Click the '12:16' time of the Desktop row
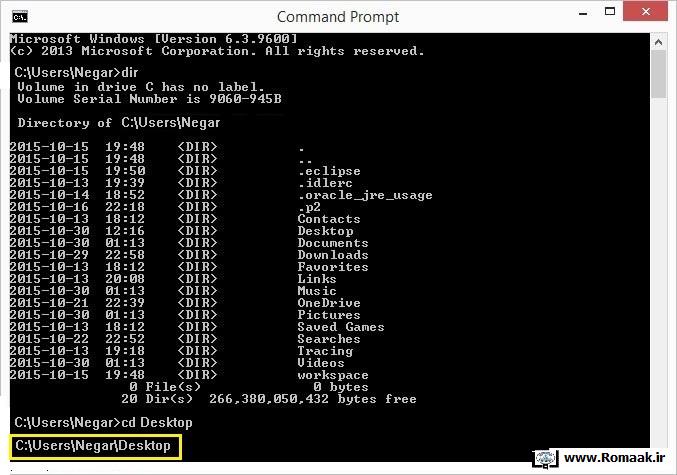The height and width of the screenshot is (475, 677). 125,231
